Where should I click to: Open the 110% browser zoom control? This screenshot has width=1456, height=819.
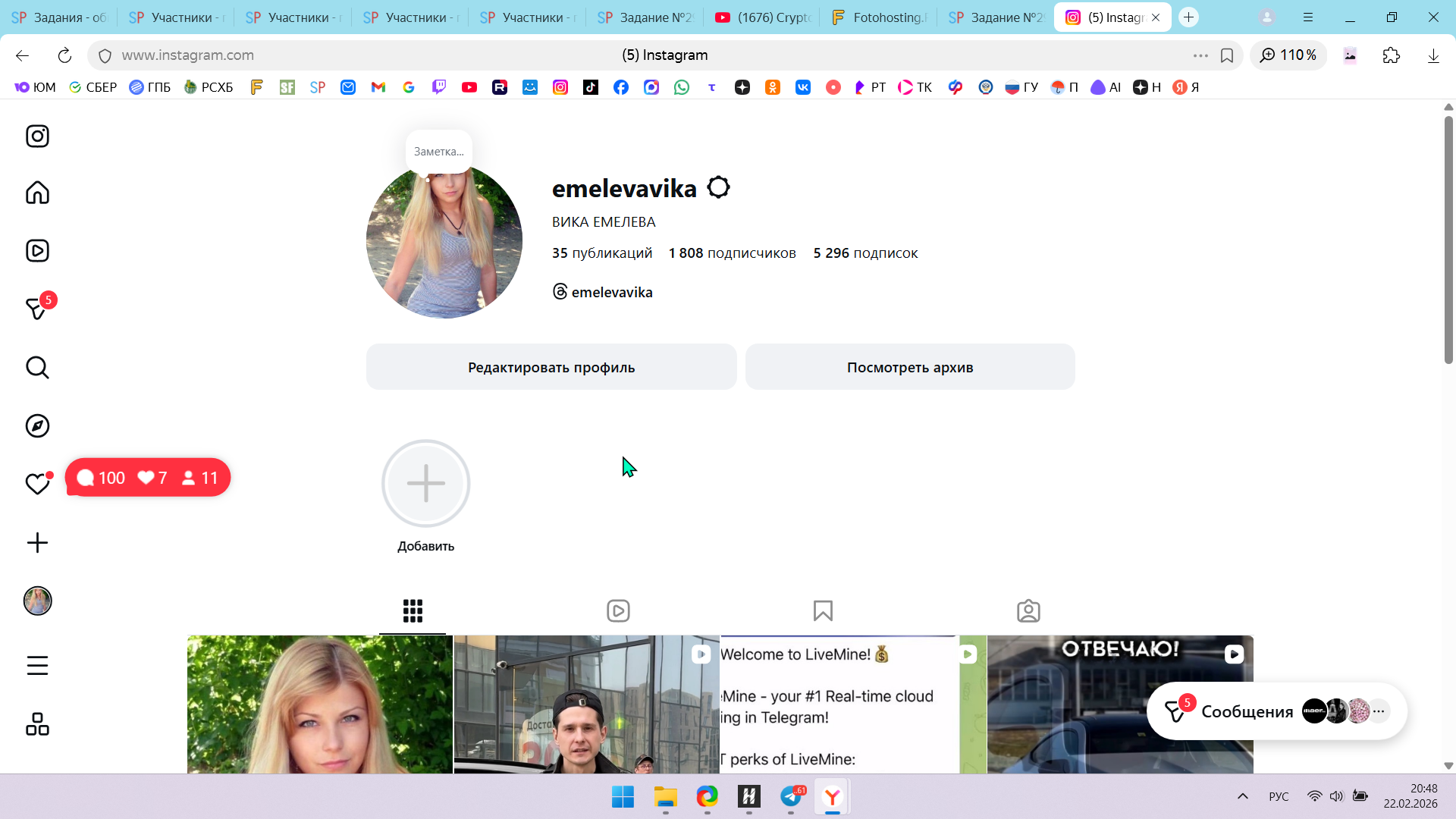tap(1288, 55)
